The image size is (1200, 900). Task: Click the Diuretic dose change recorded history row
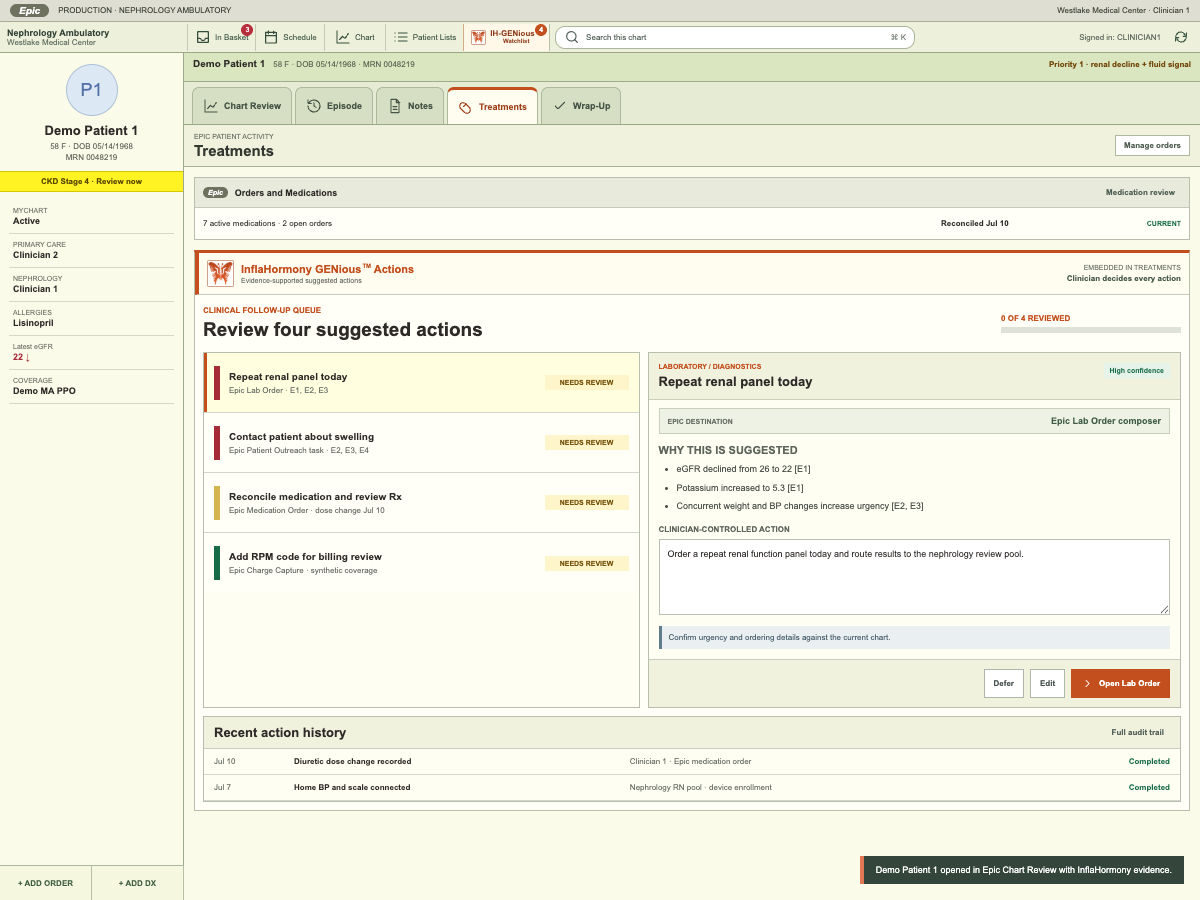pos(692,761)
